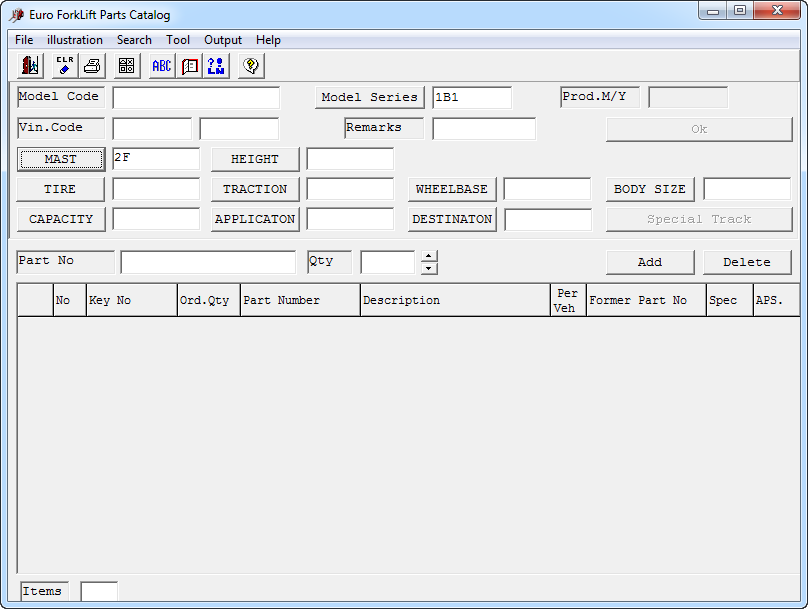Focus the Model Code input field
The width and height of the screenshot is (808, 609).
[196, 97]
